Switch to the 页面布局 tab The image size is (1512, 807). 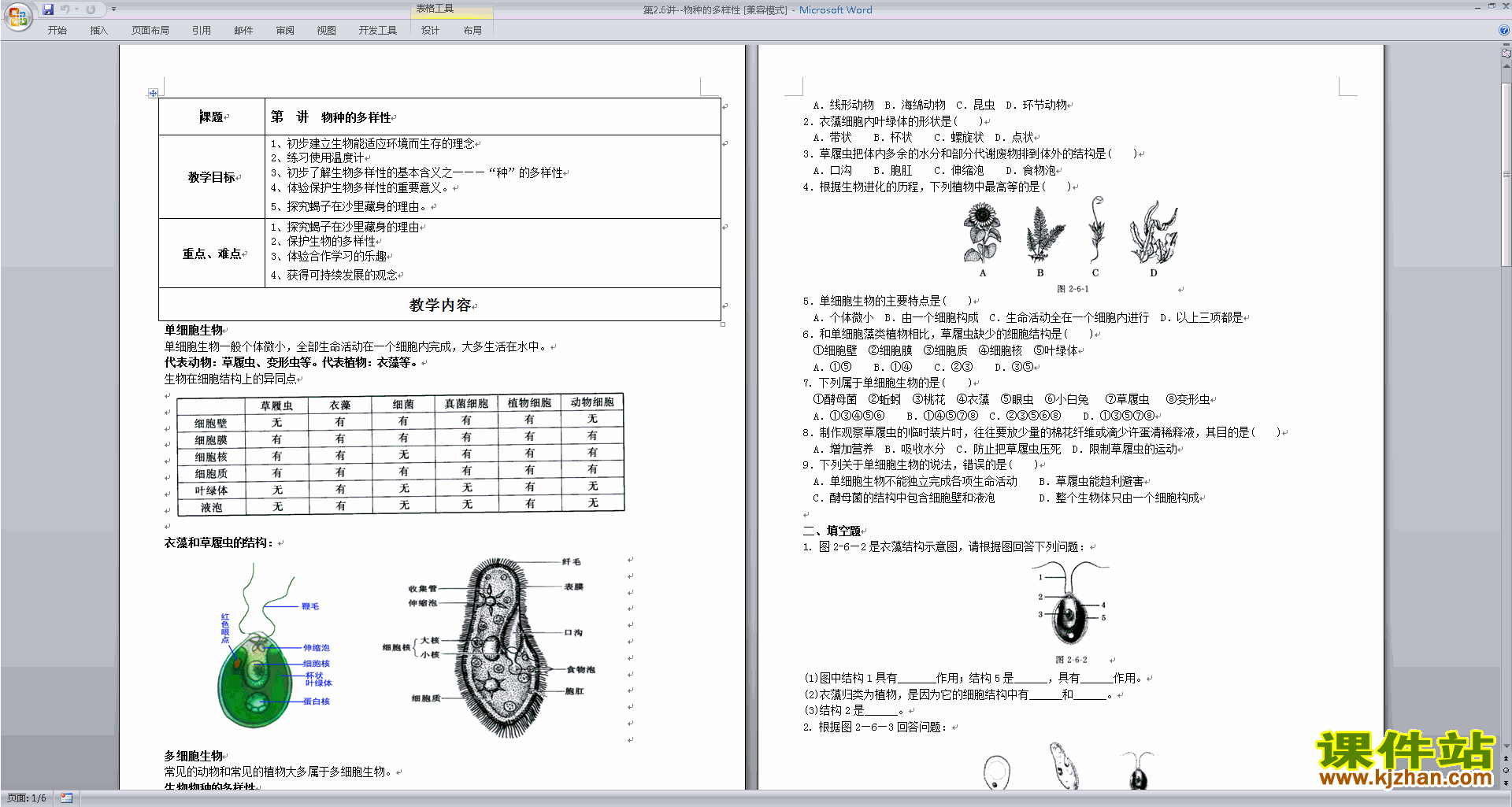(x=150, y=31)
